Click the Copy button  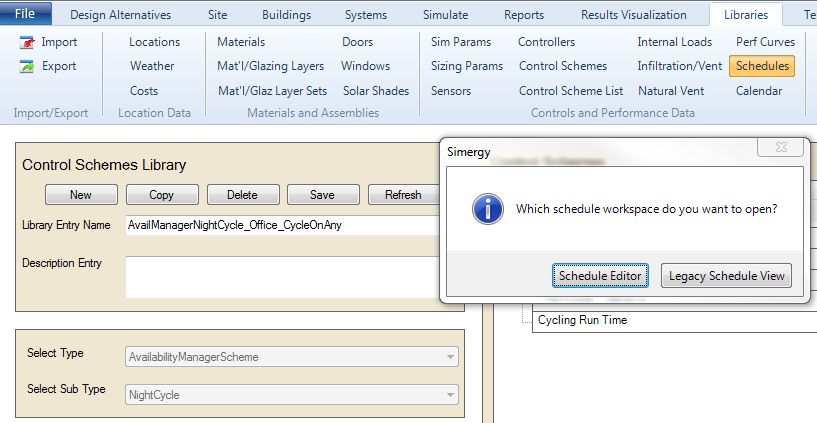click(162, 195)
